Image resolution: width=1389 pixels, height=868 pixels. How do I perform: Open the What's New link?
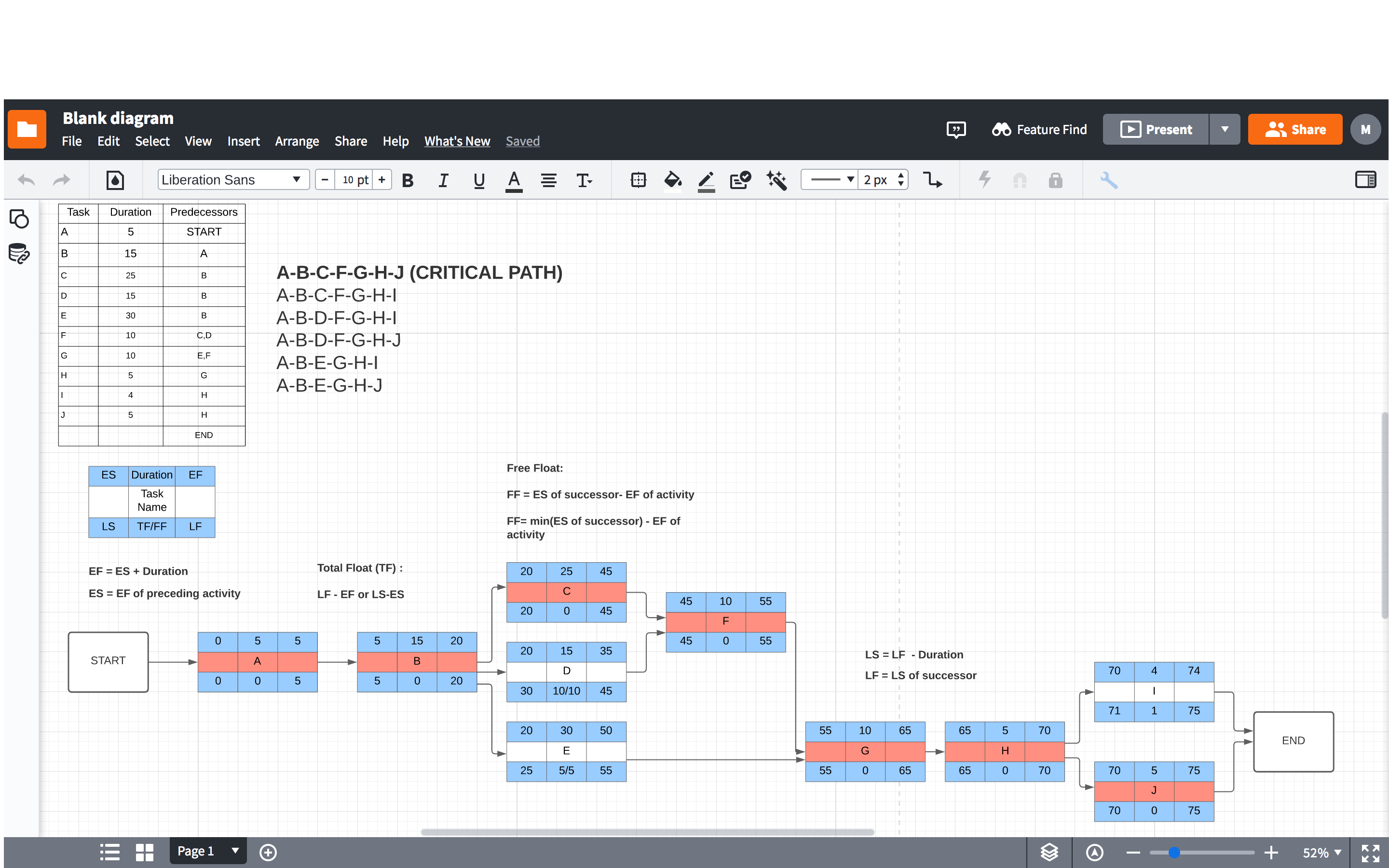[457, 141]
